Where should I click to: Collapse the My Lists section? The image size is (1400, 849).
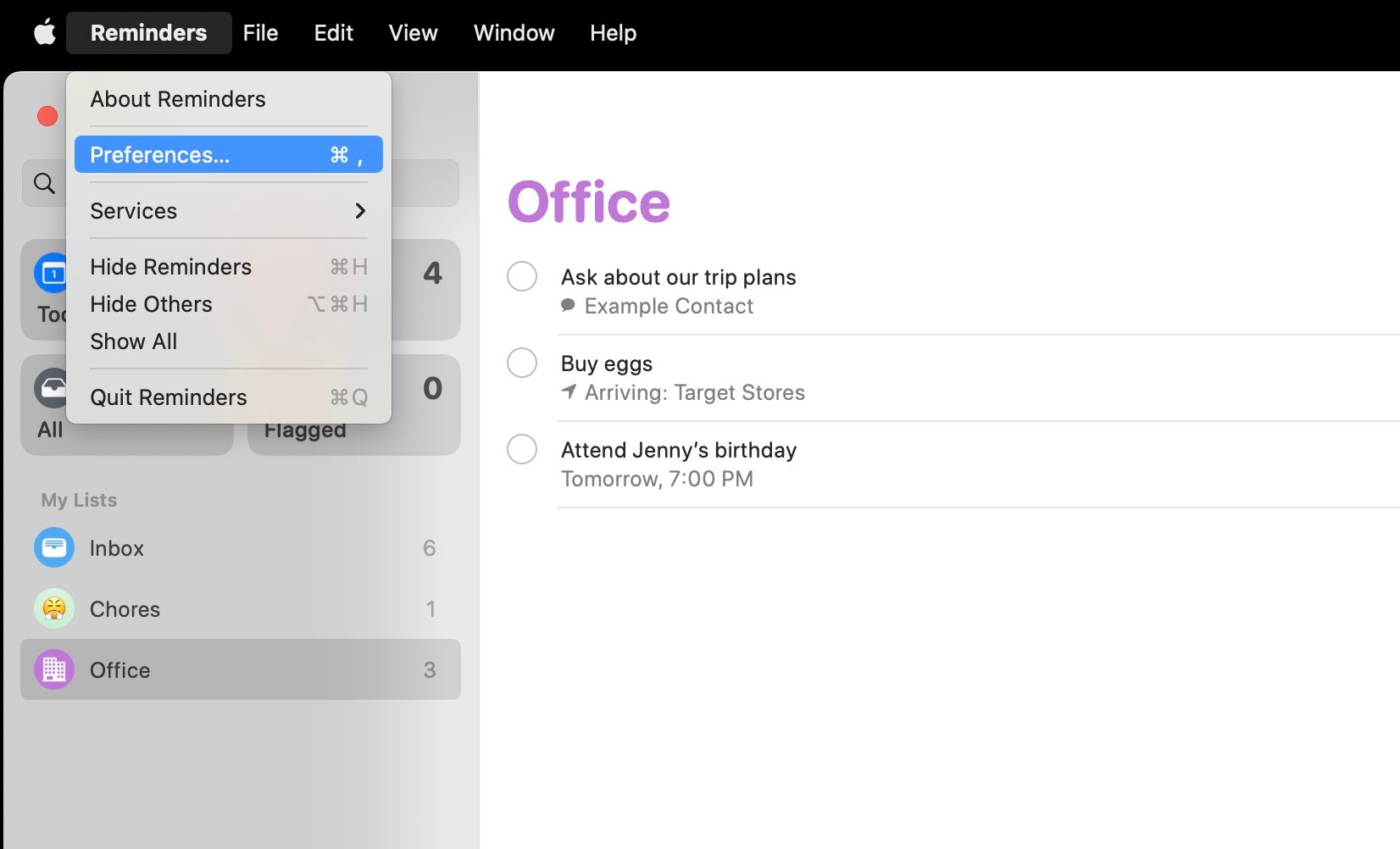(77, 500)
